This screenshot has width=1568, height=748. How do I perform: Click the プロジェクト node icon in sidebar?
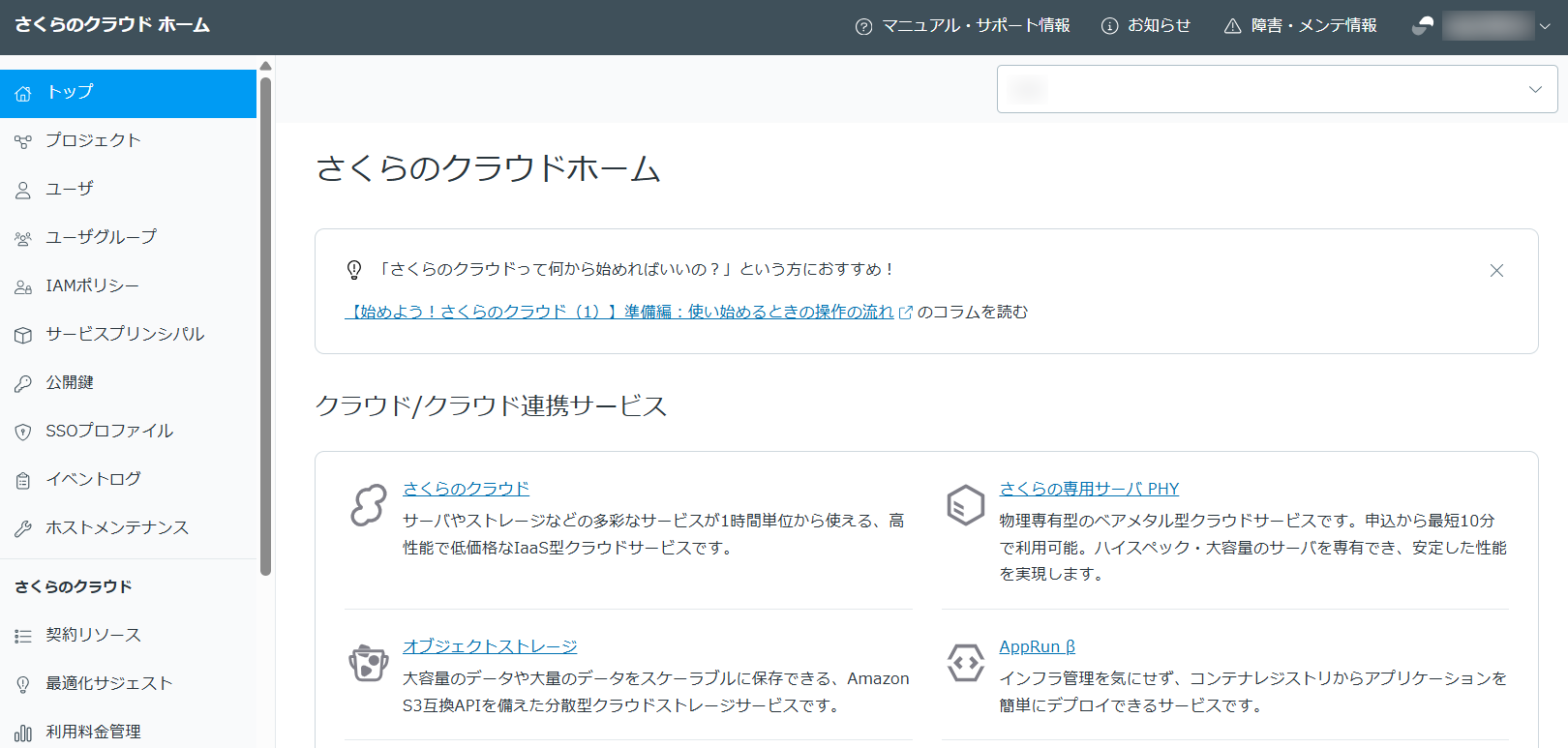pyautogui.click(x=23, y=142)
